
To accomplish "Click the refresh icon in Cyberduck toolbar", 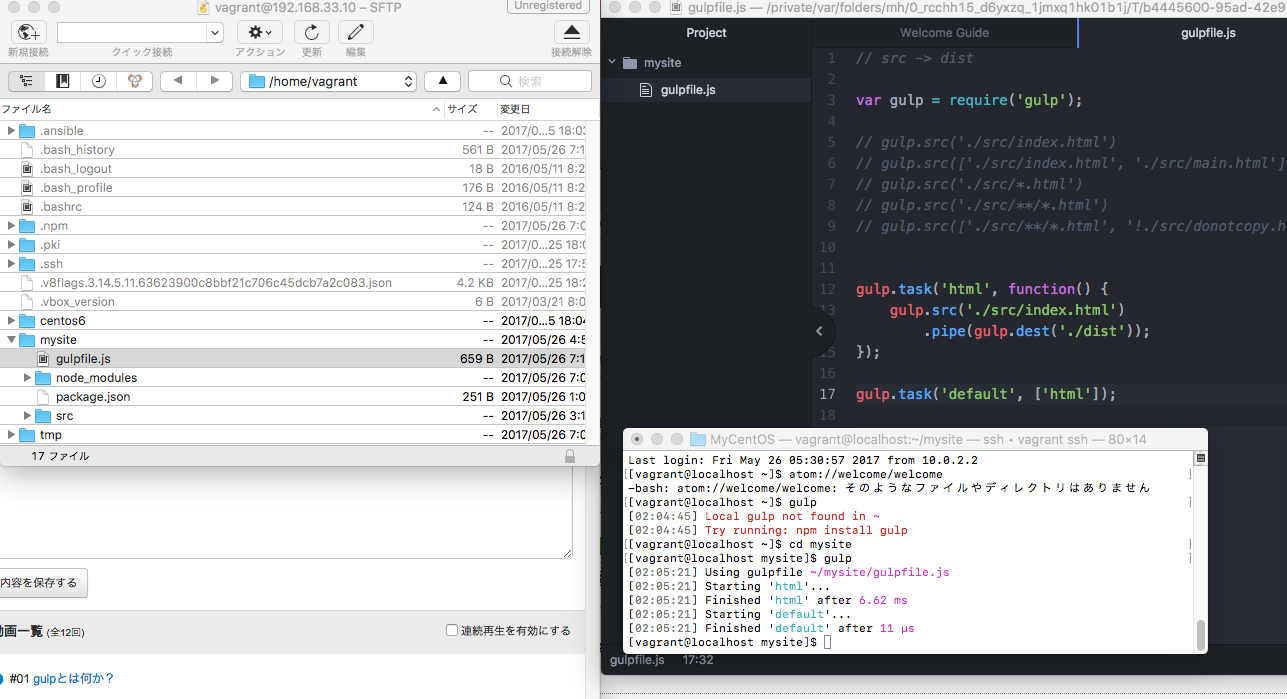I will coord(312,32).
